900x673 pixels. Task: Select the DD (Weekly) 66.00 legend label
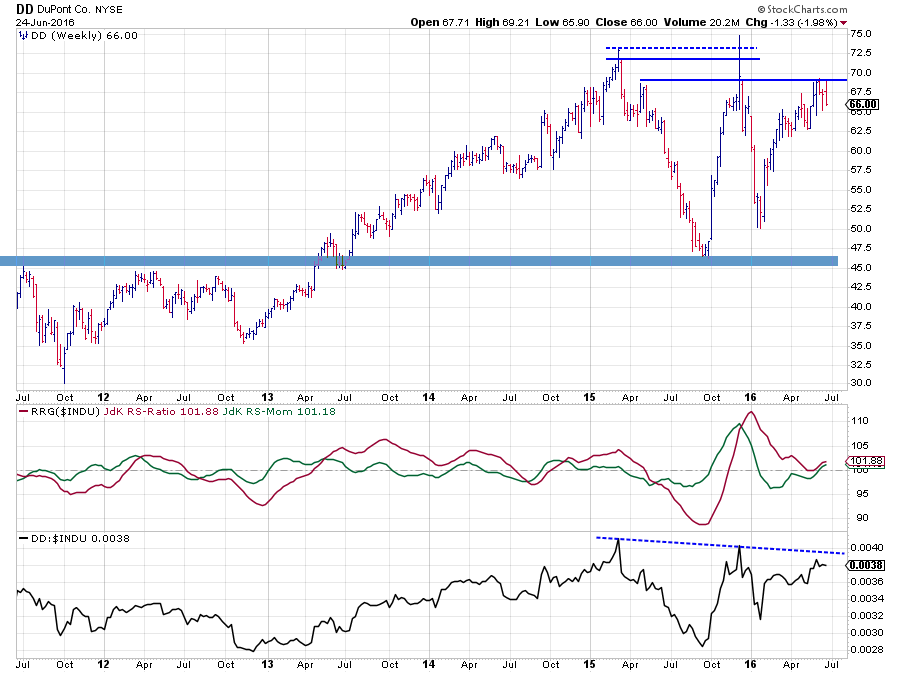[84, 36]
